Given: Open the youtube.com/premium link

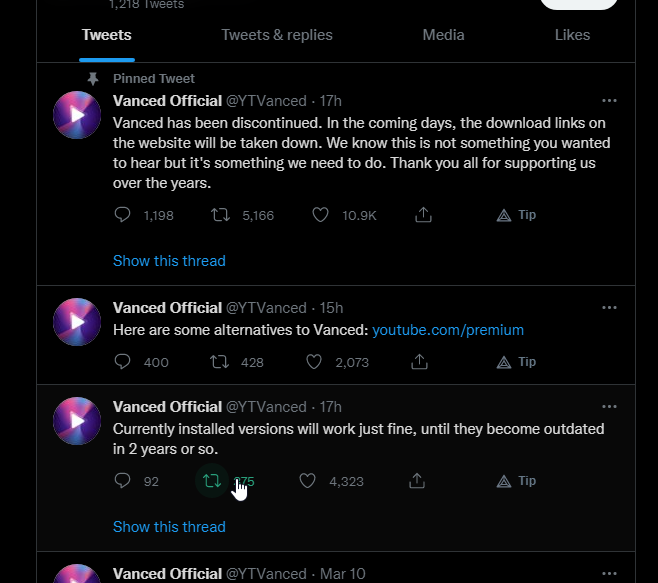Looking at the screenshot, I should (448, 330).
